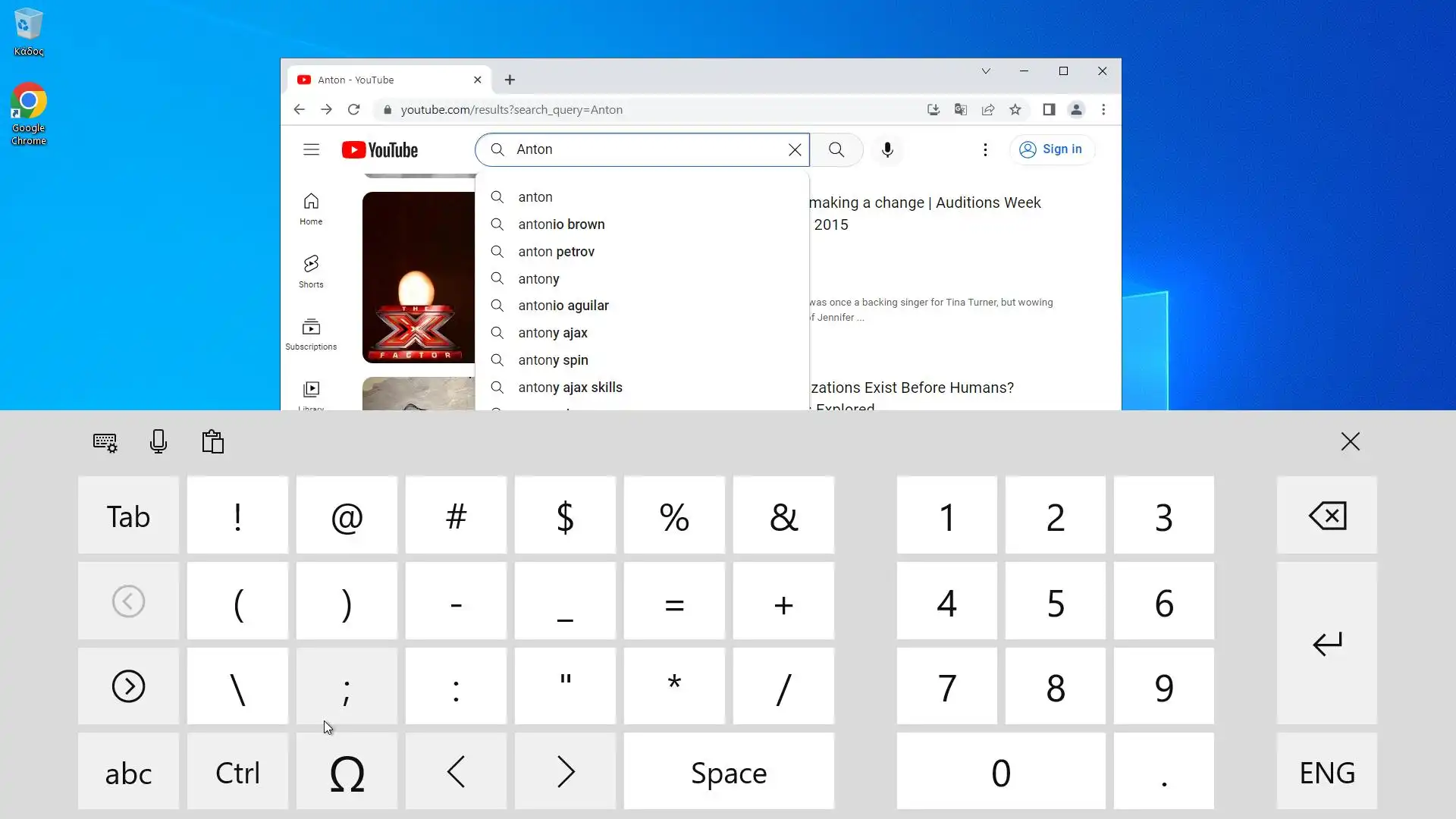1456x819 pixels.
Task: Click the Sign in button
Action: coord(1051,149)
